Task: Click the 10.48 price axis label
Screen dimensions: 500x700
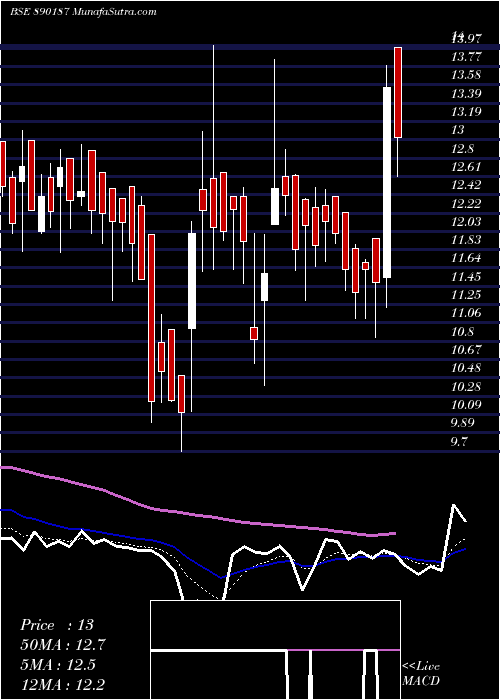Action: click(467, 368)
